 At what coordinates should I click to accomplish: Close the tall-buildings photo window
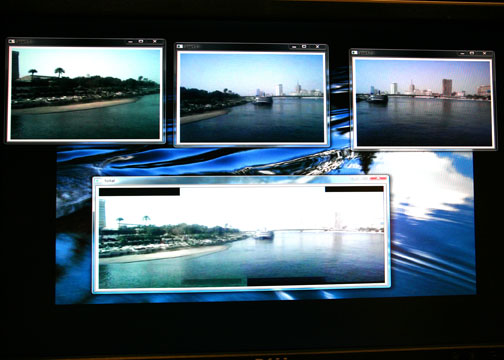pyautogui.click(x=484, y=53)
